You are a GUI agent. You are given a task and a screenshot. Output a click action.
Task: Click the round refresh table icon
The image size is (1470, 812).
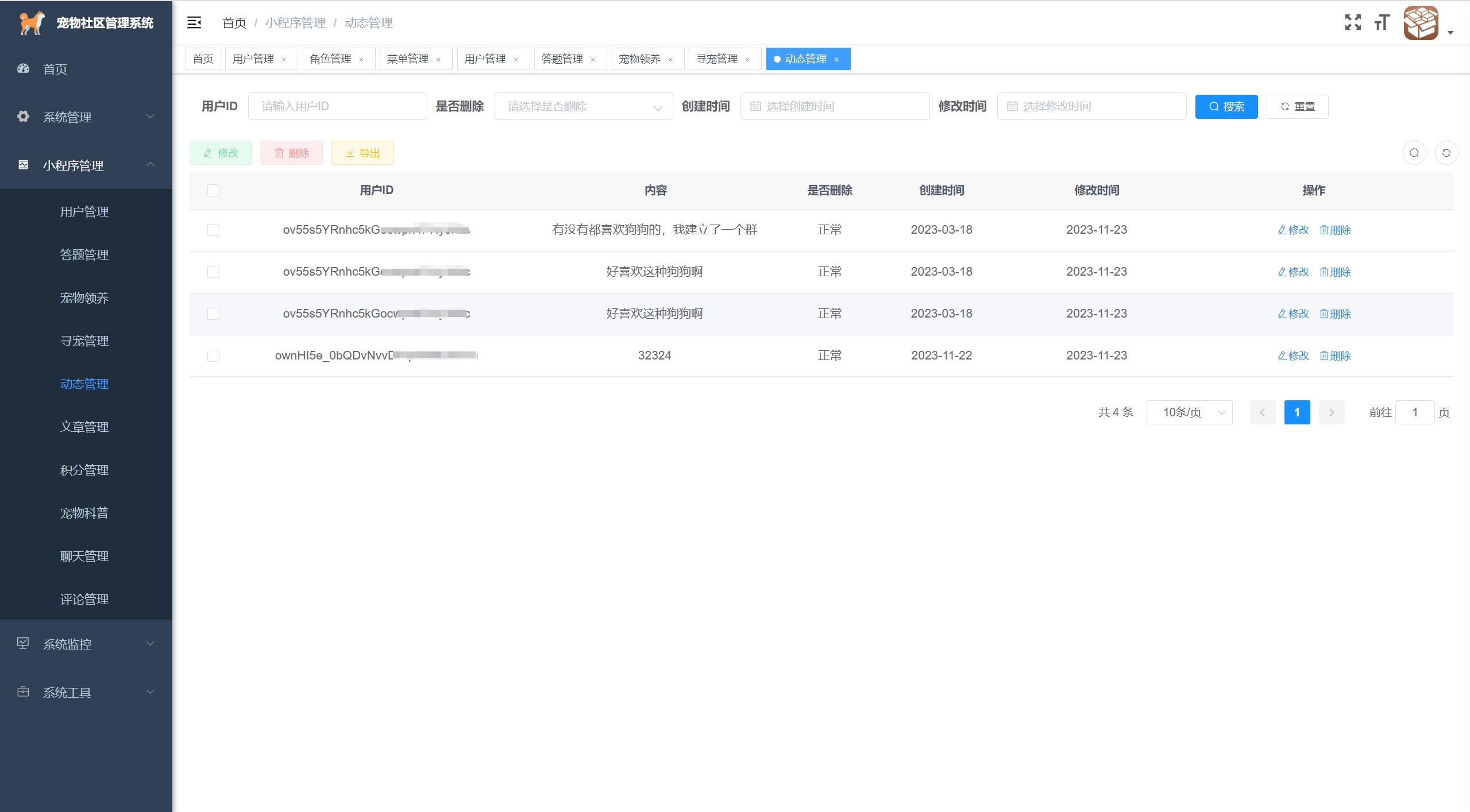coord(1446,153)
